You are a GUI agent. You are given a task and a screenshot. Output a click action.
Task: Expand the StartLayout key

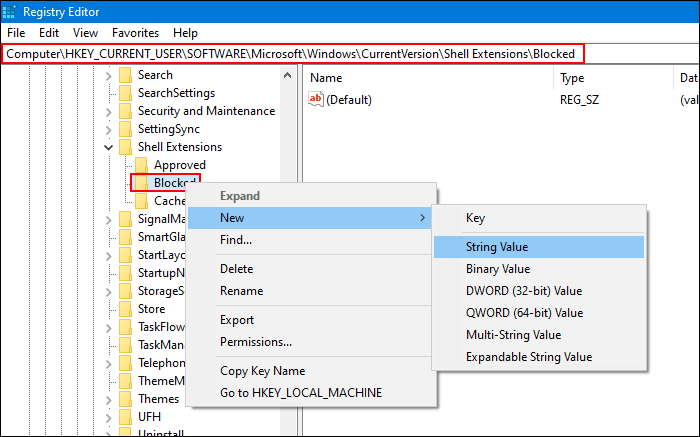coord(108,256)
